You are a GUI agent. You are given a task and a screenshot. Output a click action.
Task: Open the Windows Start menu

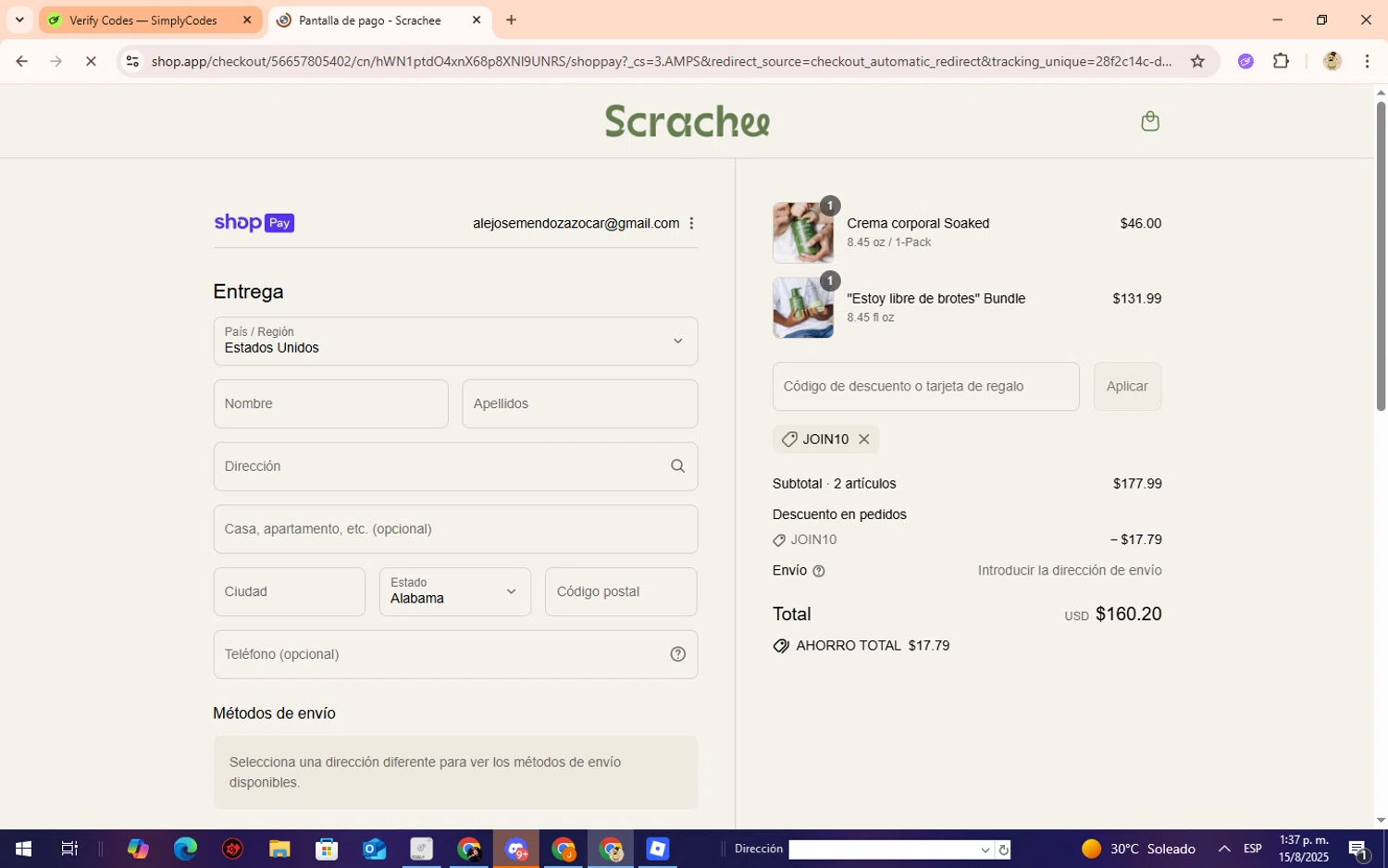[23, 849]
